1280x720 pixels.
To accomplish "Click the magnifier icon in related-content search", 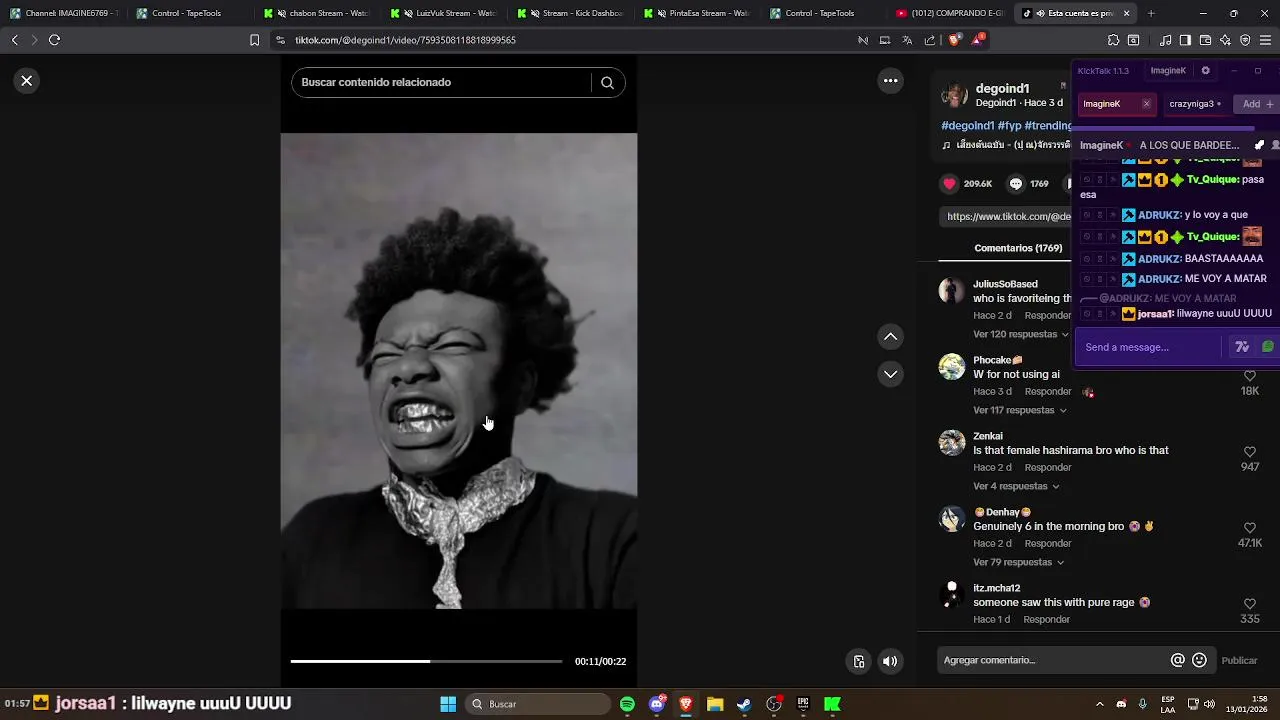I will click(607, 83).
